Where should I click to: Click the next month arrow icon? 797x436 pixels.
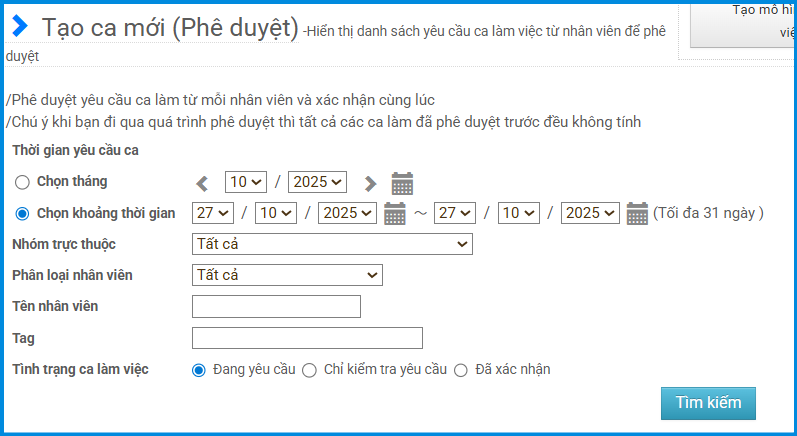pyautogui.click(x=370, y=183)
